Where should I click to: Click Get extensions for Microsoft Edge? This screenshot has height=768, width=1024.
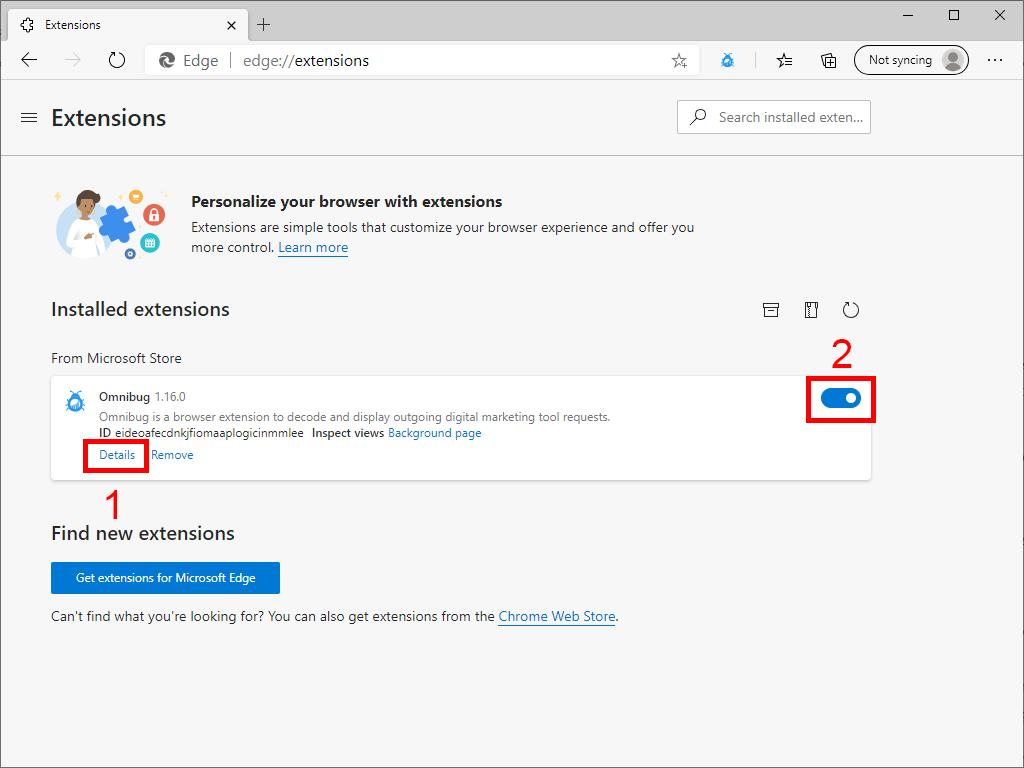click(165, 578)
